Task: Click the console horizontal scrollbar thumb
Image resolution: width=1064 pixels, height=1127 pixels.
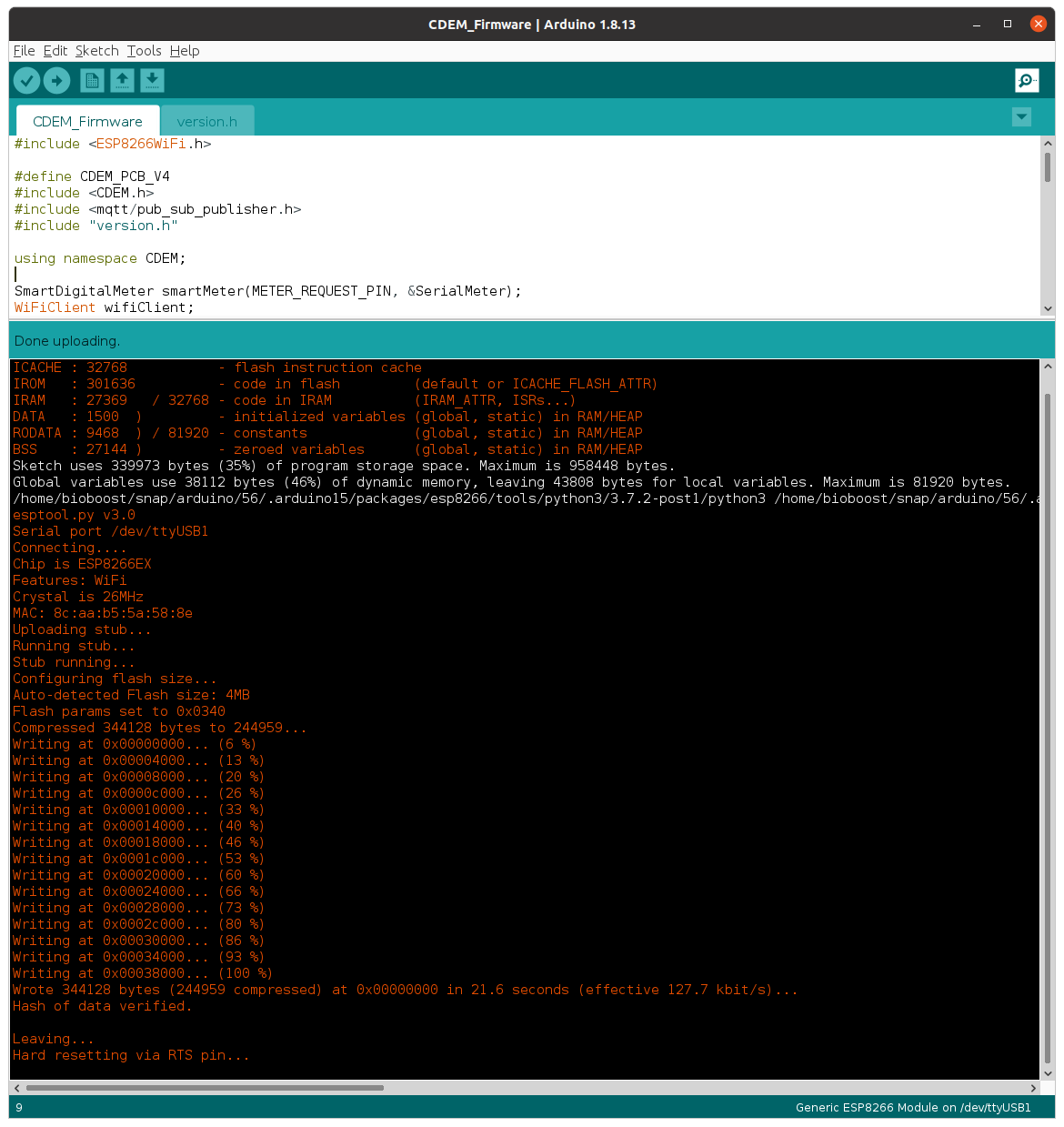Action: coord(205,1088)
